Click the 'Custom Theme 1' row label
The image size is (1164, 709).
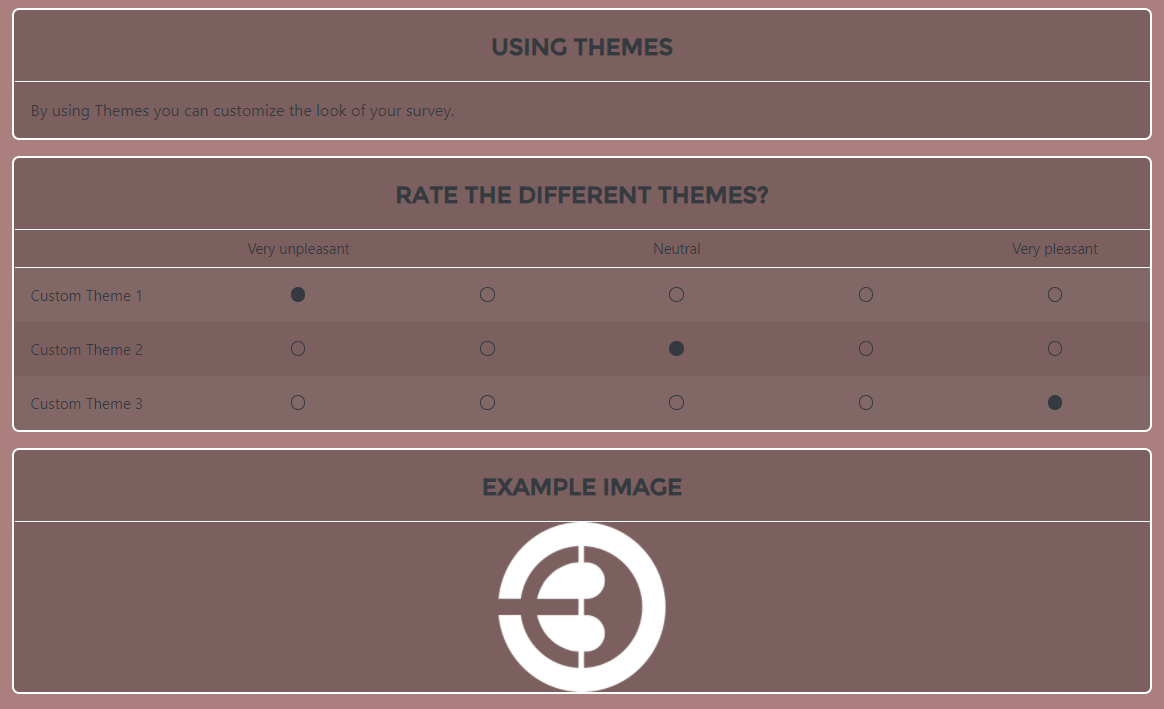pyautogui.click(x=86, y=295)
